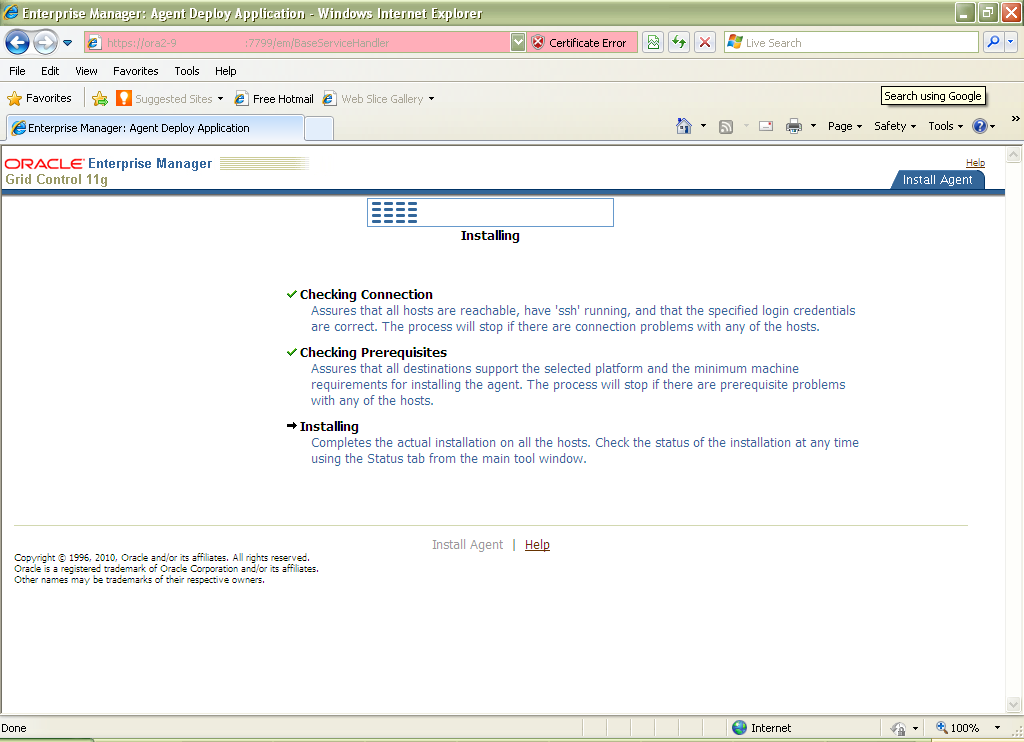The height and width of the screenshot is (742, 1024).
Task: Click the Stop loading red X icon
Action: 705,43
